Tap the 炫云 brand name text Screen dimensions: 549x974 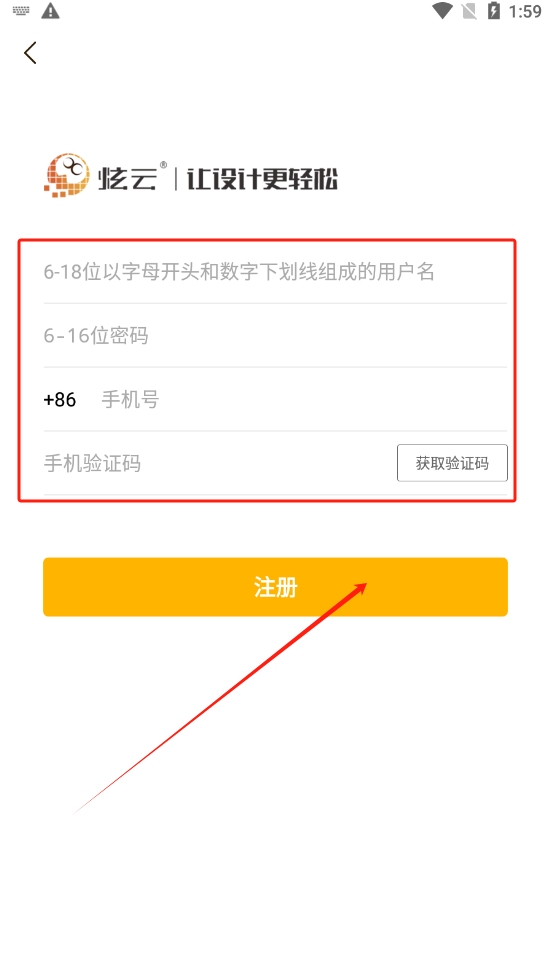click(127, 180)
